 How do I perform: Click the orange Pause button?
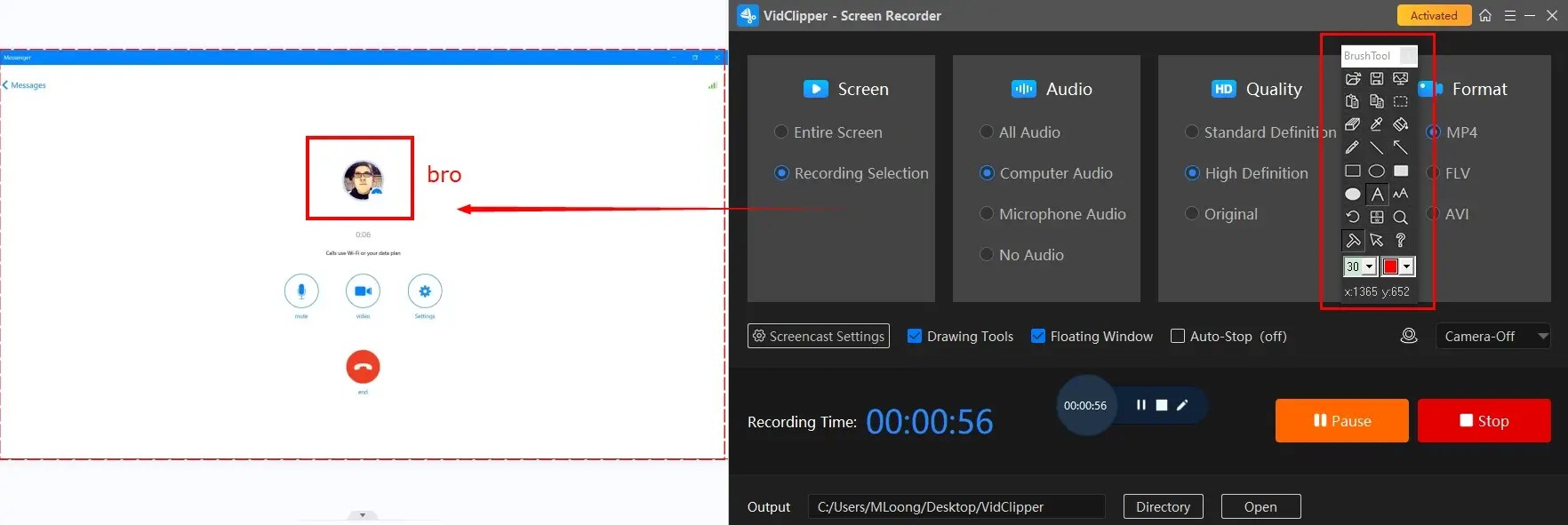pos(1342,420)
